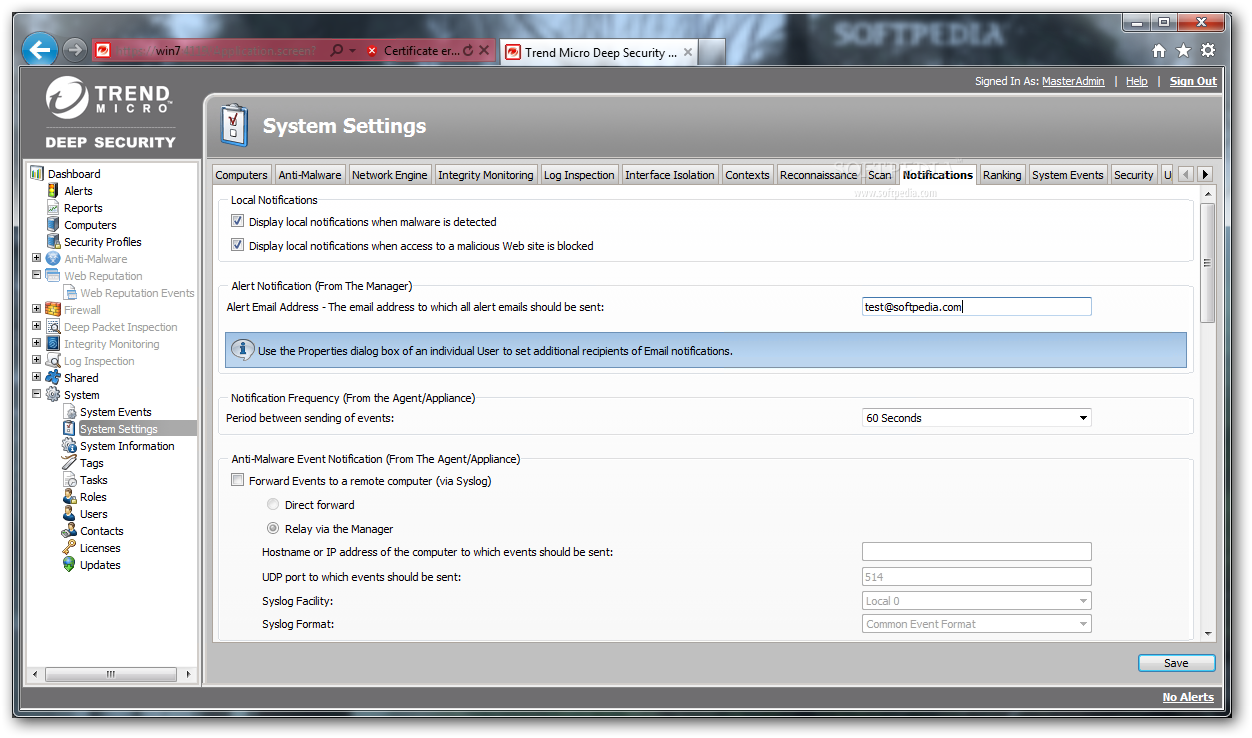Toggle notifications when malicious Web site blocked
Viewport: 1252px width, 738px height.
pyautogui.click(x=237, y=245)
